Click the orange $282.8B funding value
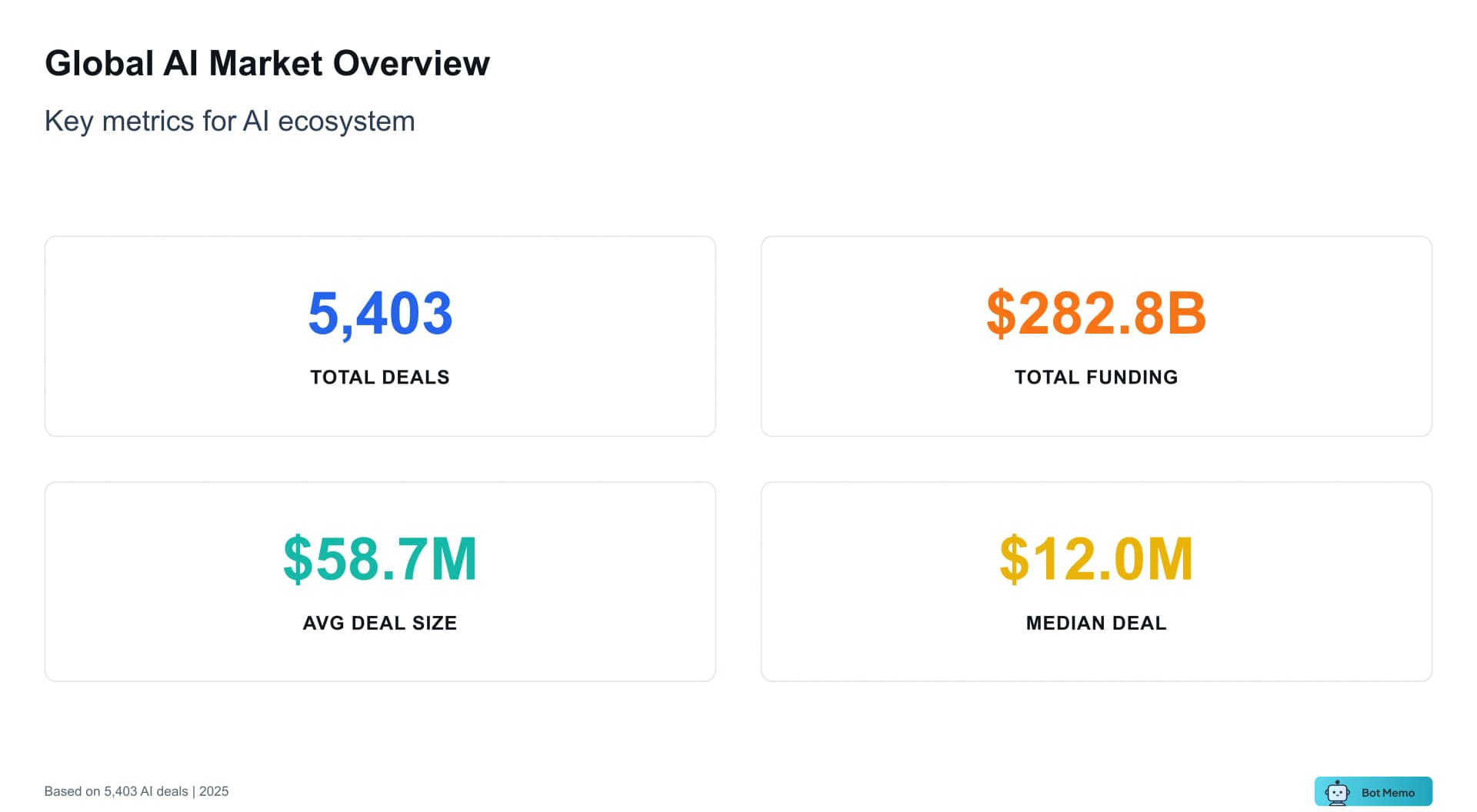Image resolution: width=1477 pixels, height=812 pixels. pos(1095,311)
